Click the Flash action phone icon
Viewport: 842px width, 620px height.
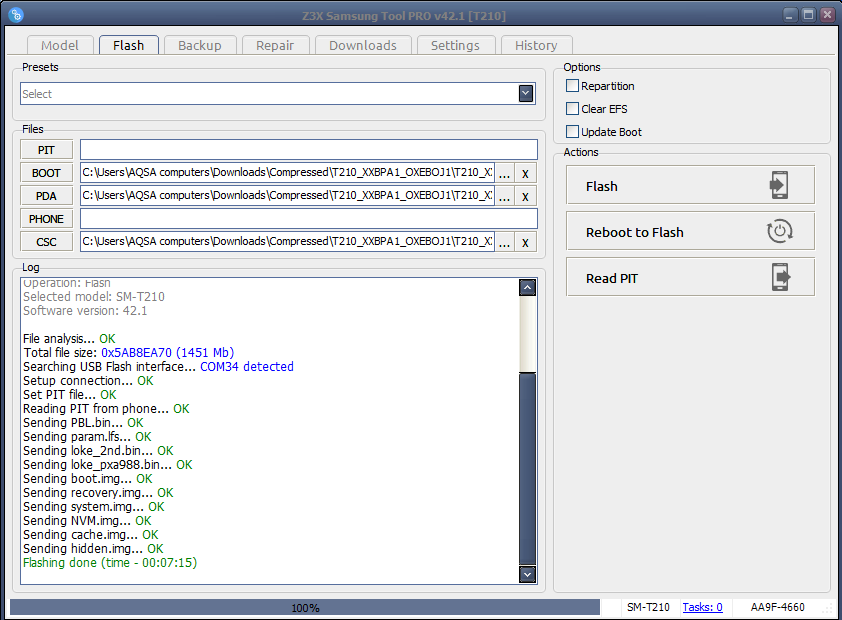(779, 185)
